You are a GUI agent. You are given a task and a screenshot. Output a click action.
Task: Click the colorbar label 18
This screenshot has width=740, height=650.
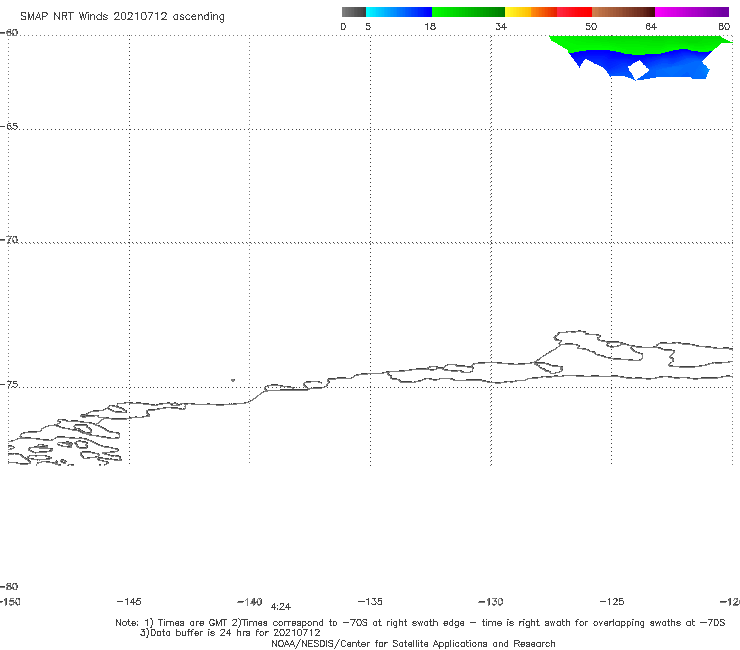point(430,26)
